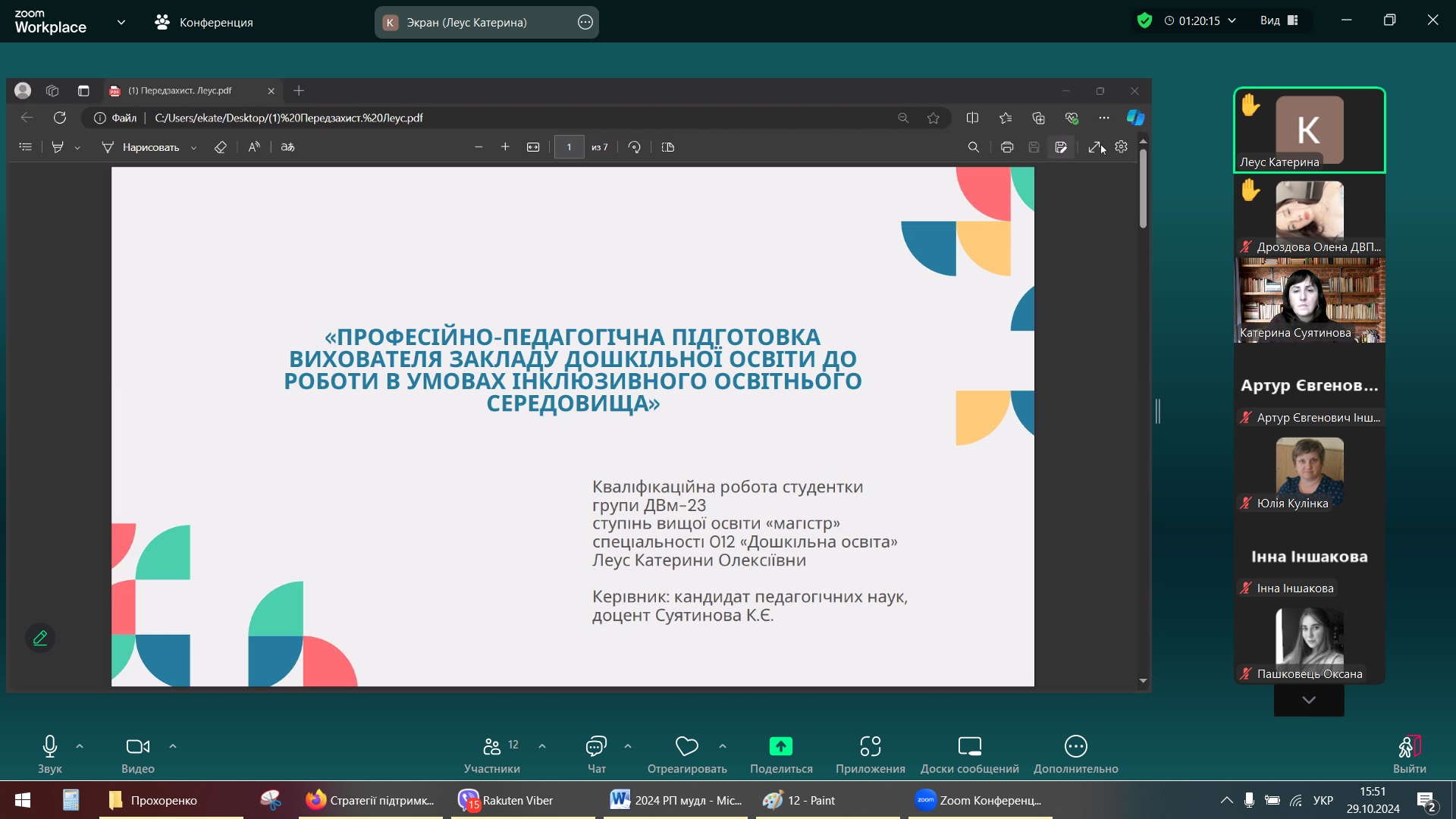Open Дополнительно more options
1456x819 pixels.
click(x=1076, y=754)
